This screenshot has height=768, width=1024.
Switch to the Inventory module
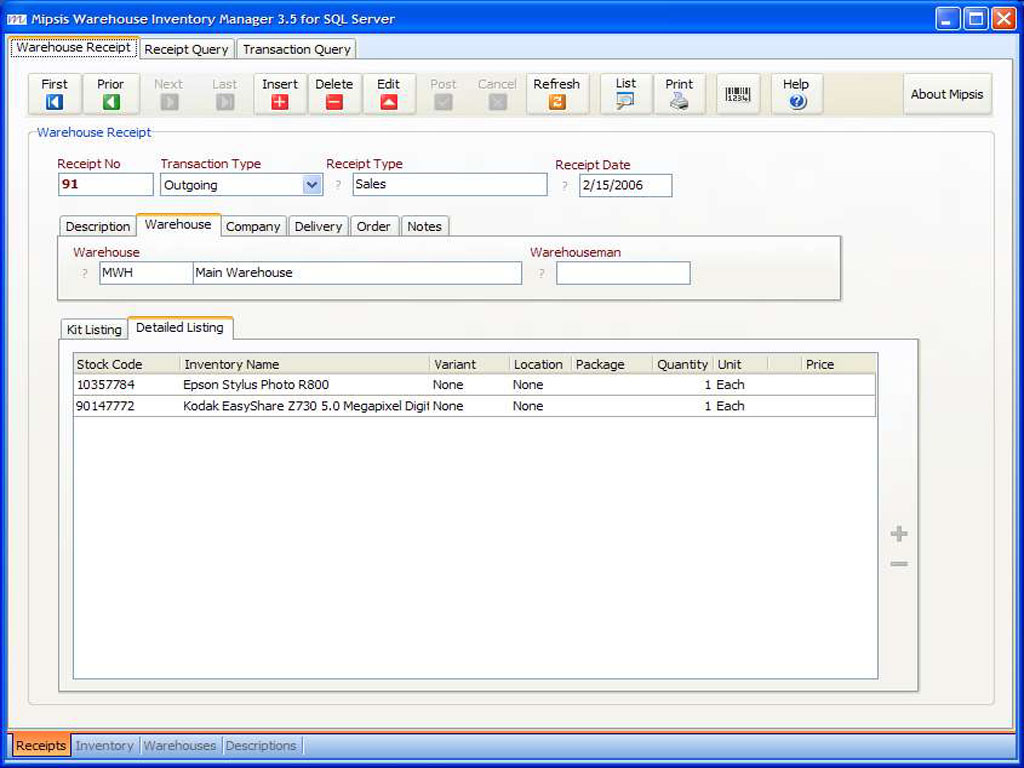point(104,746)
